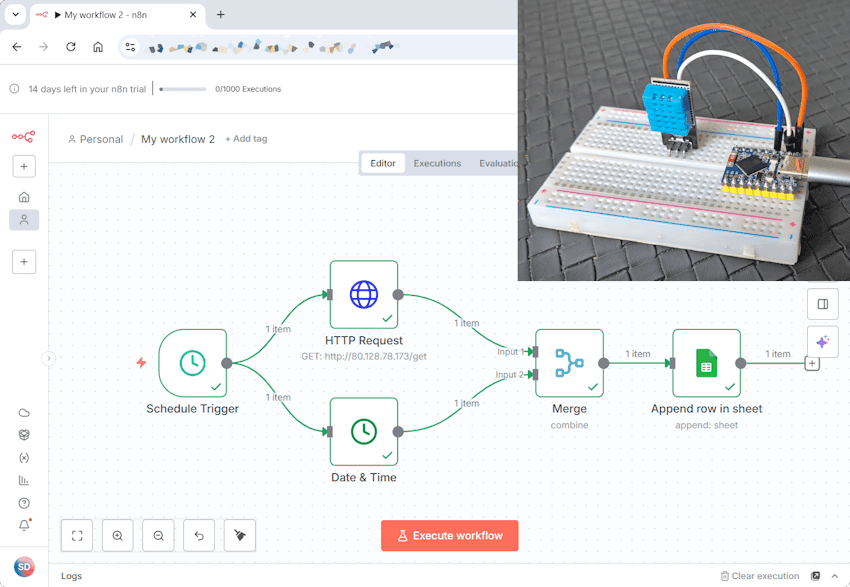The image size is (850, 587).
Task: Click the Merge node icon
Action: [x=569, y=364]
